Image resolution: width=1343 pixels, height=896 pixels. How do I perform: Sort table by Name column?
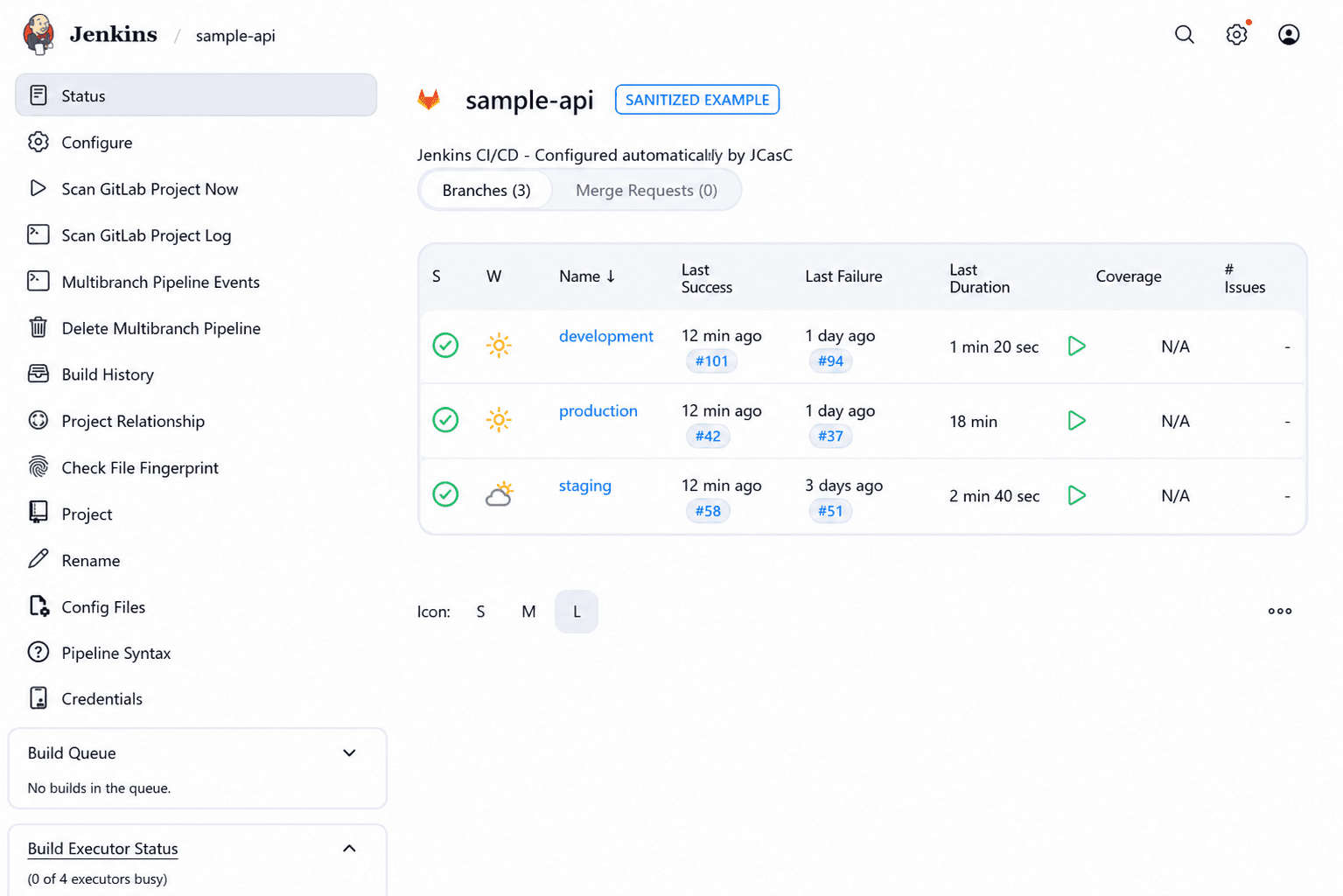click(587, 276)
